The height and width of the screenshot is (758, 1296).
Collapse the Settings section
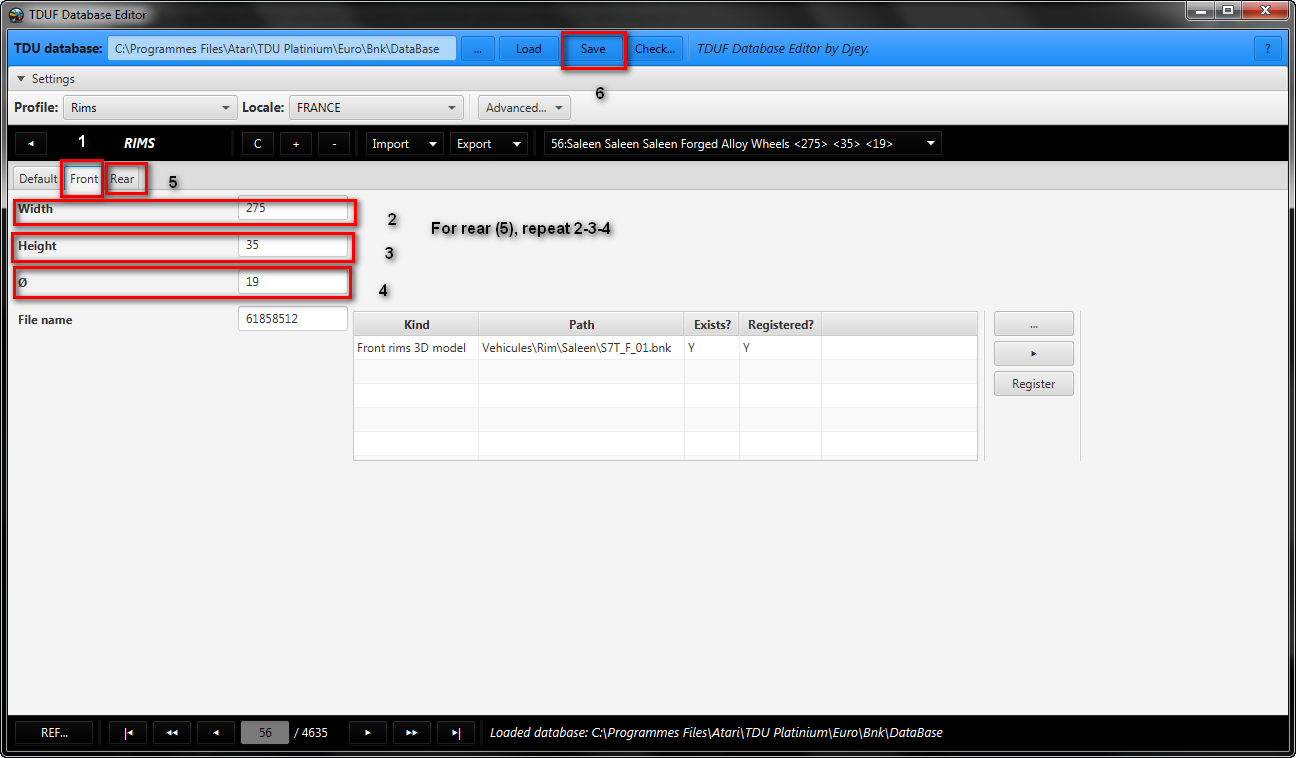click(46, 79)
